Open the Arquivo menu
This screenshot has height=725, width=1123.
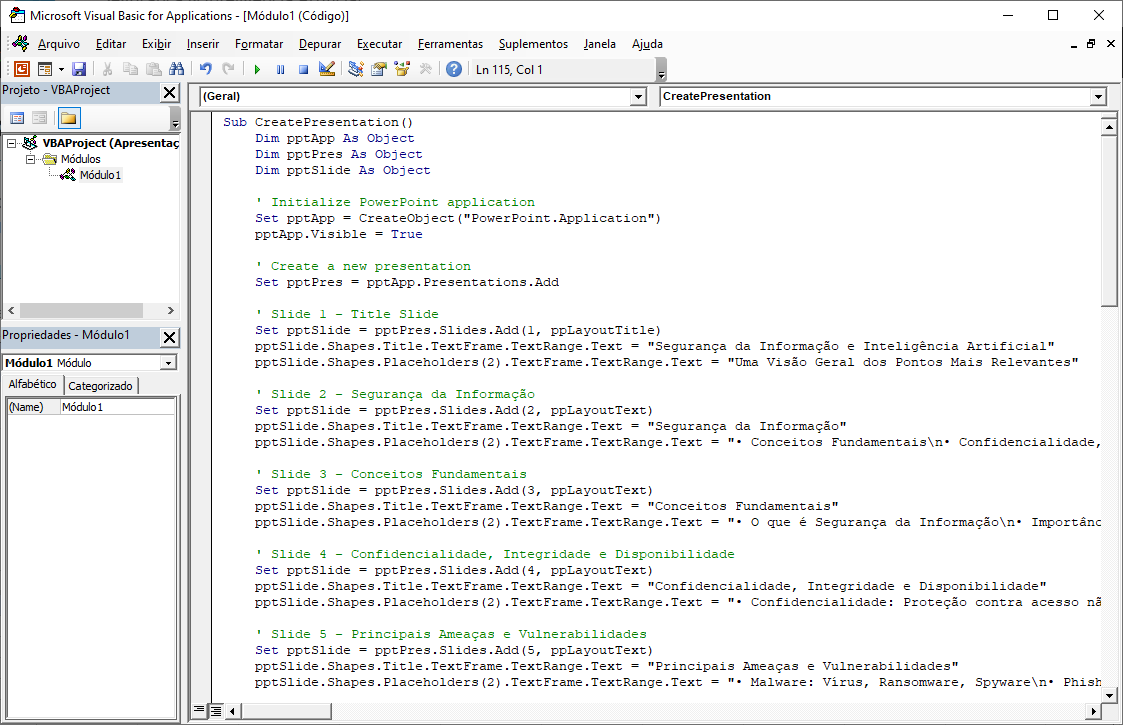(59, 44)
